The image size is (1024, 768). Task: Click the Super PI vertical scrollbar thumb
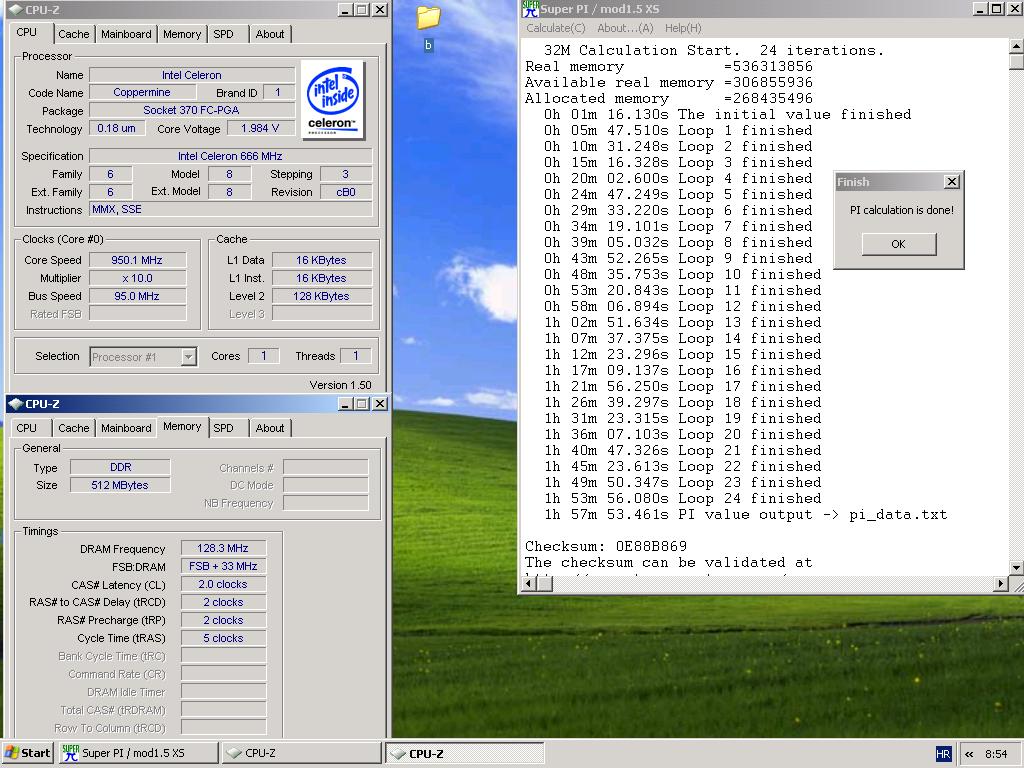[1016, 61]
